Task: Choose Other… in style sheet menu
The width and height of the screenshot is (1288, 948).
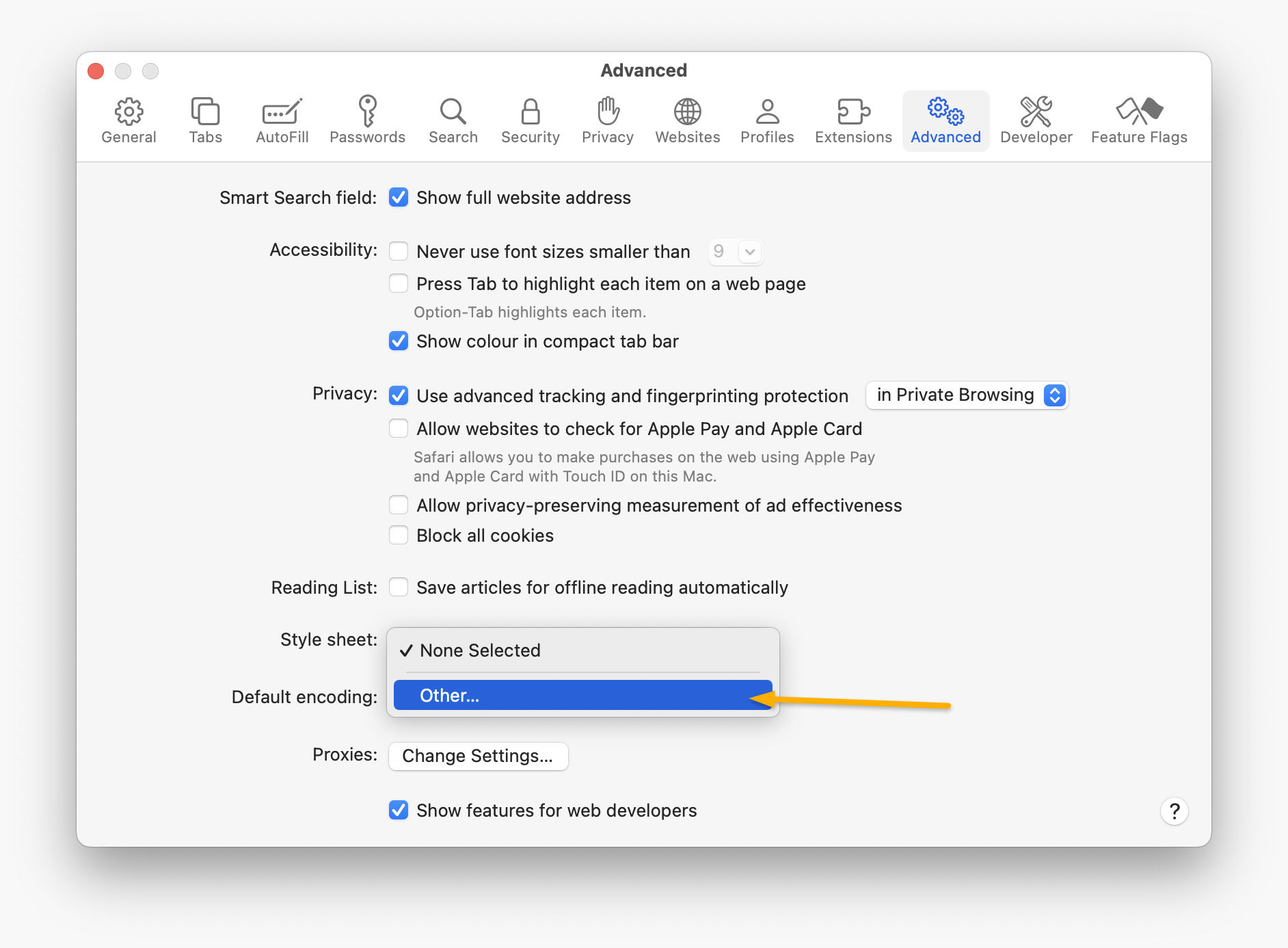Action: pyautogui.click(x=583, y=696)
